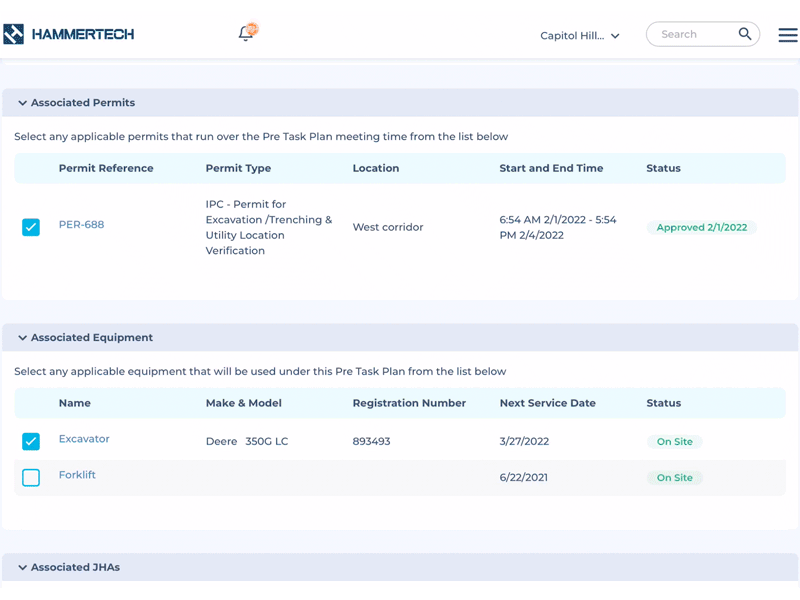800x600 pixels.
Task: Collapse the Associated Equipment section
Action: click(23, 338)
